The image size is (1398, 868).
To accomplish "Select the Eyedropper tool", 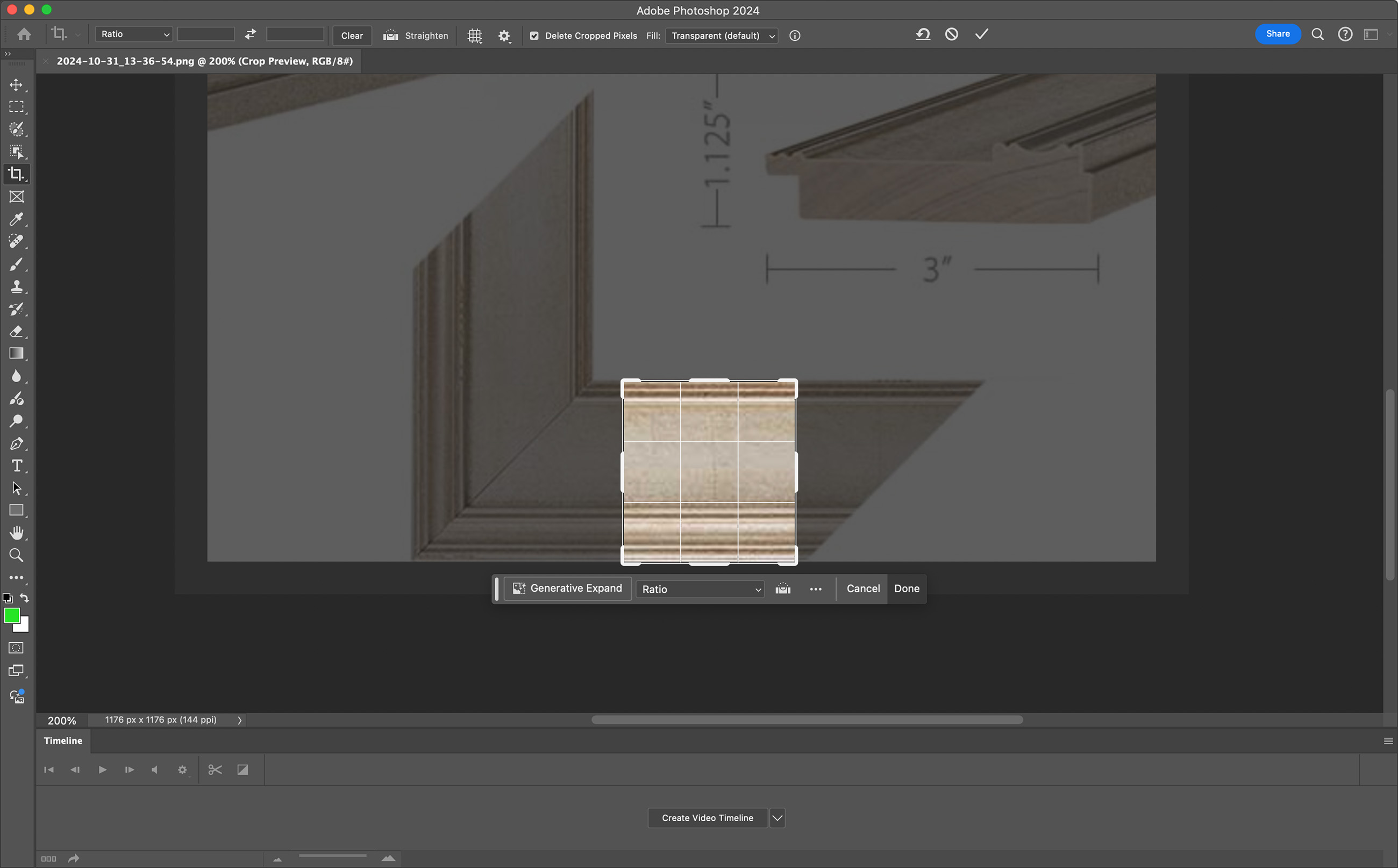I will (x=16, y=219).
